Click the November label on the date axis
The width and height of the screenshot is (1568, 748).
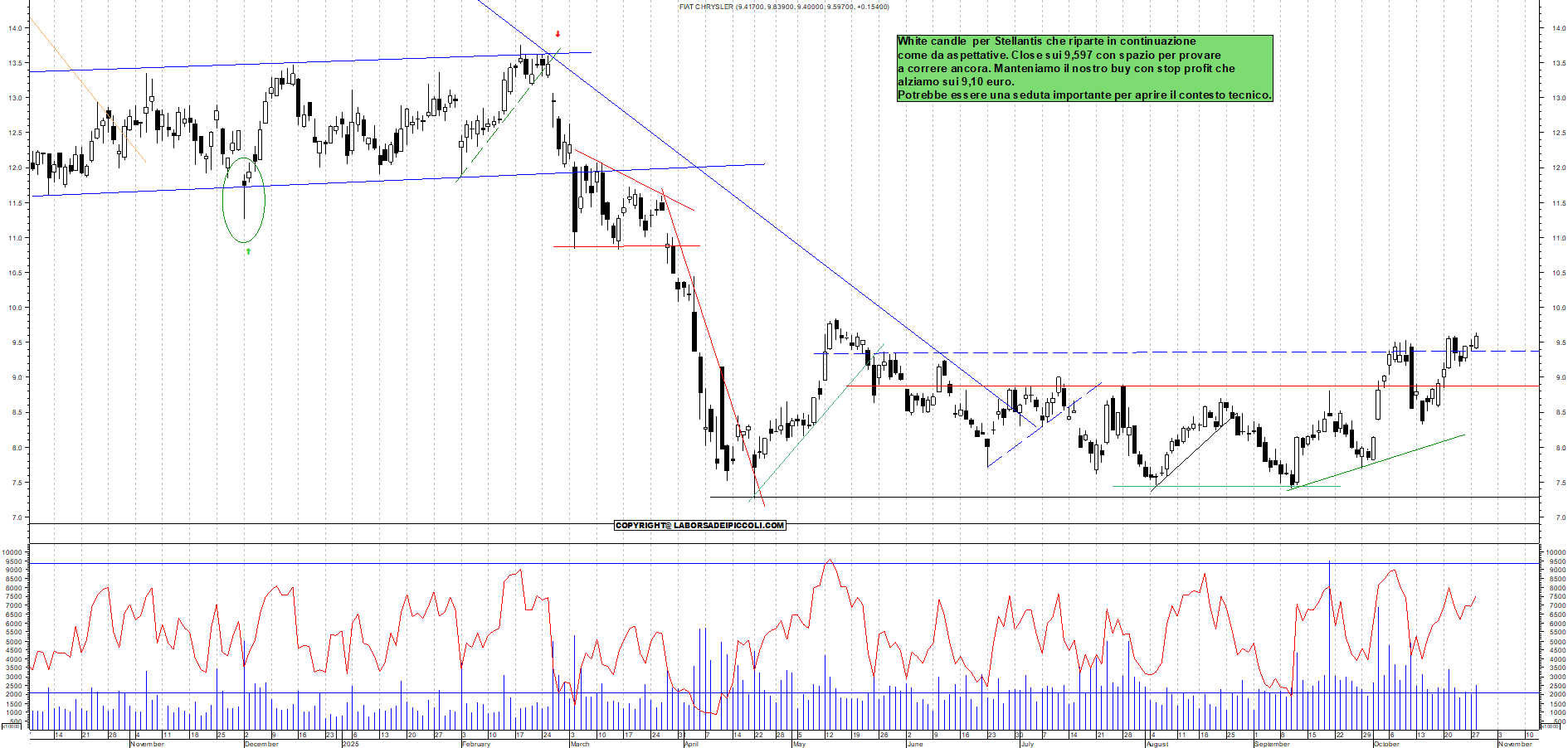coord(147,745)
